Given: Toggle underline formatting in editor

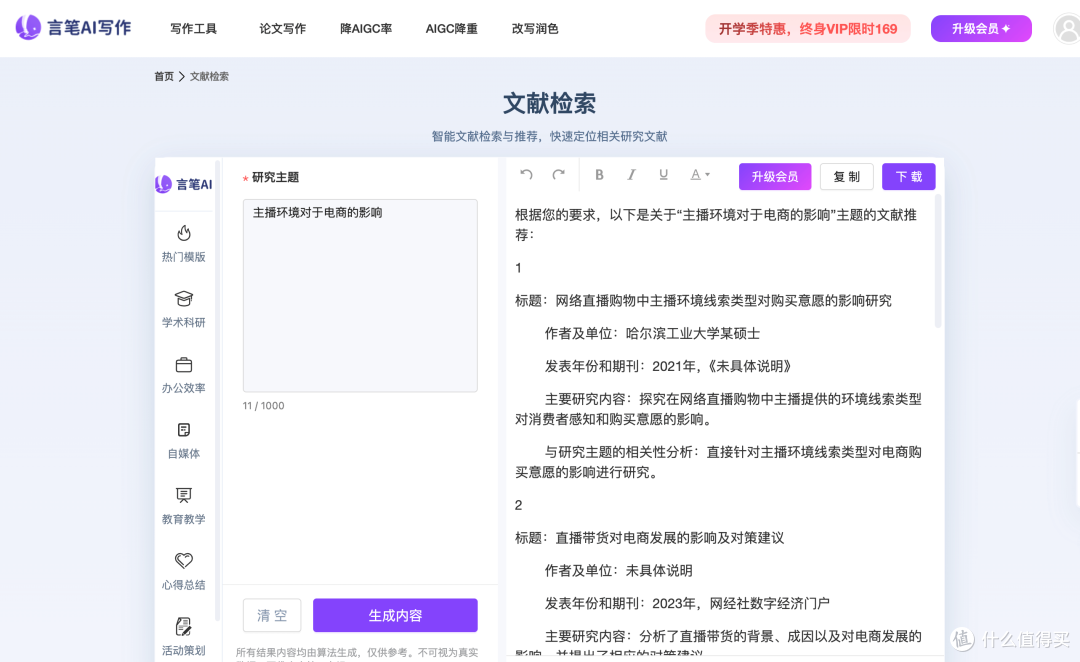Looking at the screenshot, I should (x=663, y=175).
